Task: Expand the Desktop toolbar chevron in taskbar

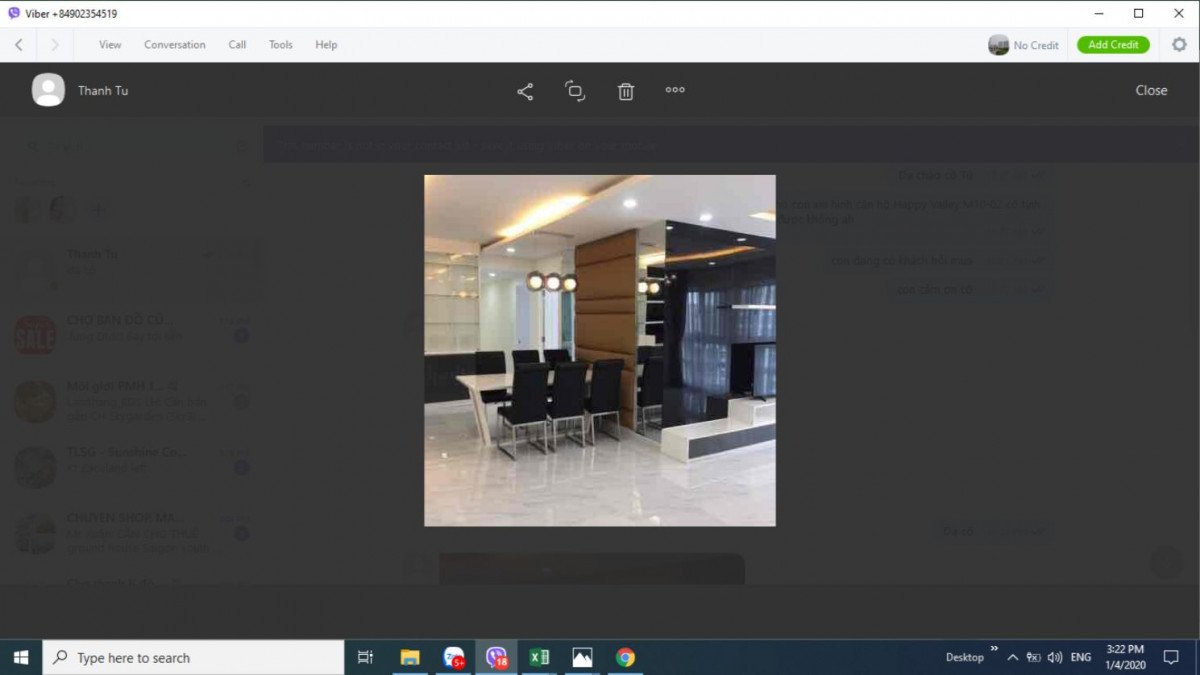Action: click(x=994, y=649)
